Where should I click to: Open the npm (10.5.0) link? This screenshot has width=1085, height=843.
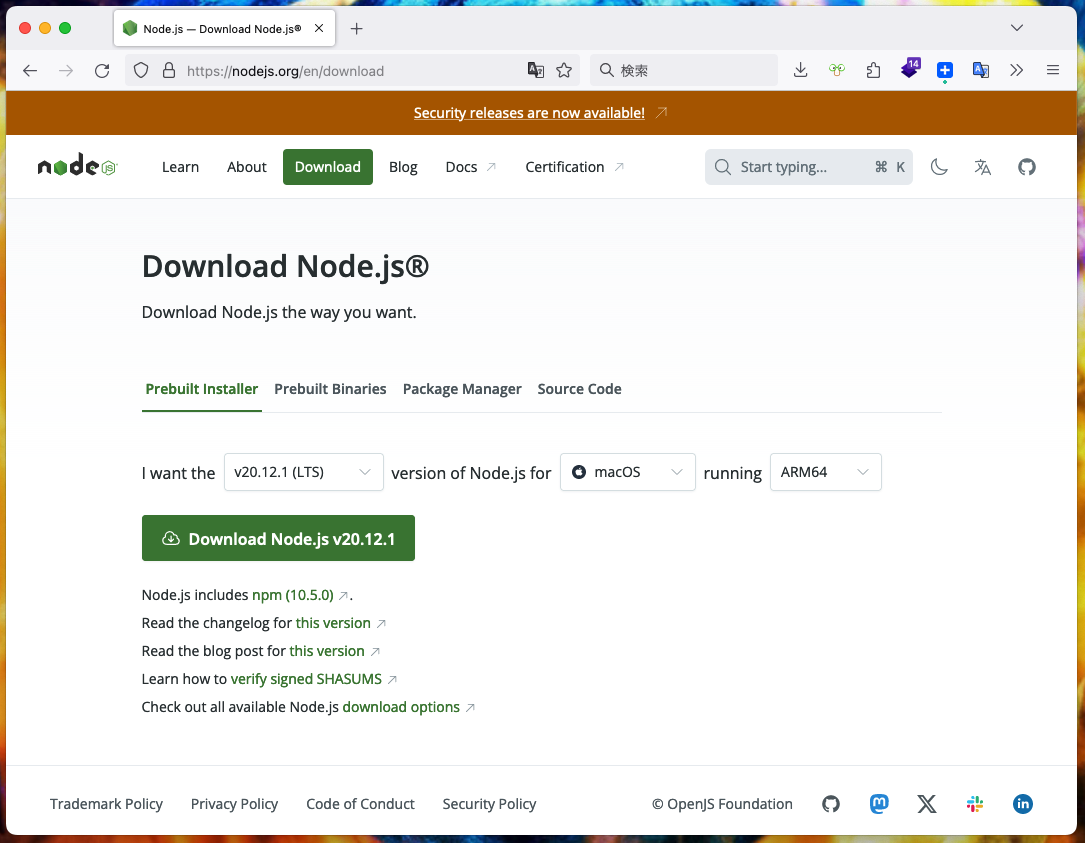[293, 595]
